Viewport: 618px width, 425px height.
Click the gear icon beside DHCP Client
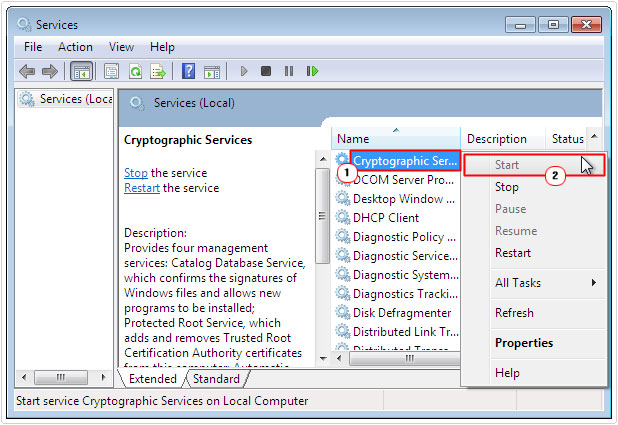[343, 217]
